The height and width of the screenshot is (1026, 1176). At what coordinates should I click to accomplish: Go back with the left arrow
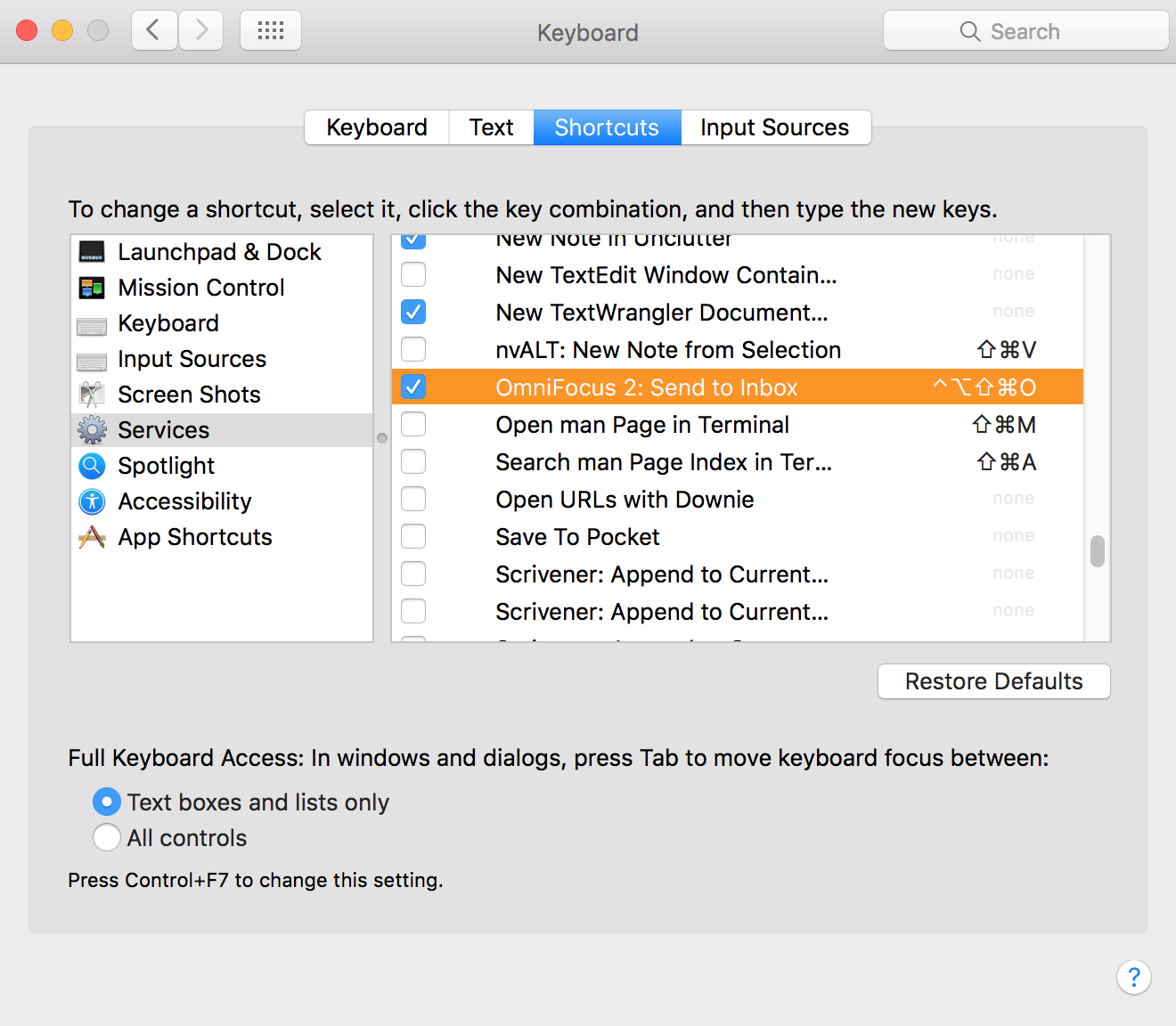[x=154, y=31]
